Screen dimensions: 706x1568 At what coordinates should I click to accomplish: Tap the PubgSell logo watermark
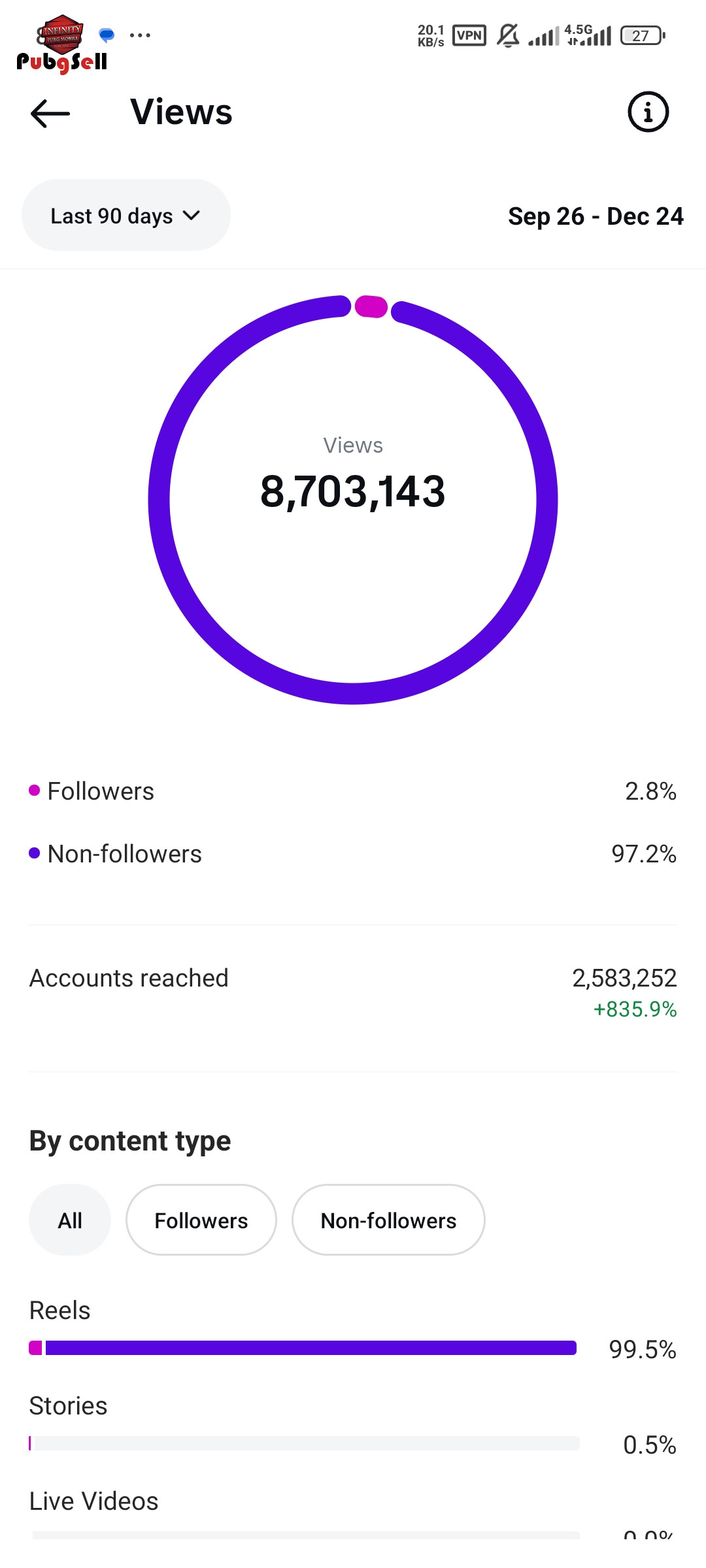62,46
